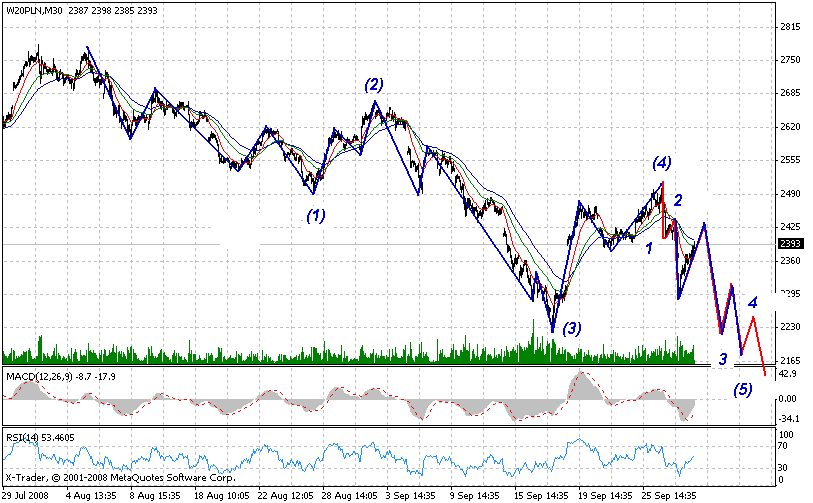
Task: Select the minor wave 2 label
Action: click(x=677, y=201)
